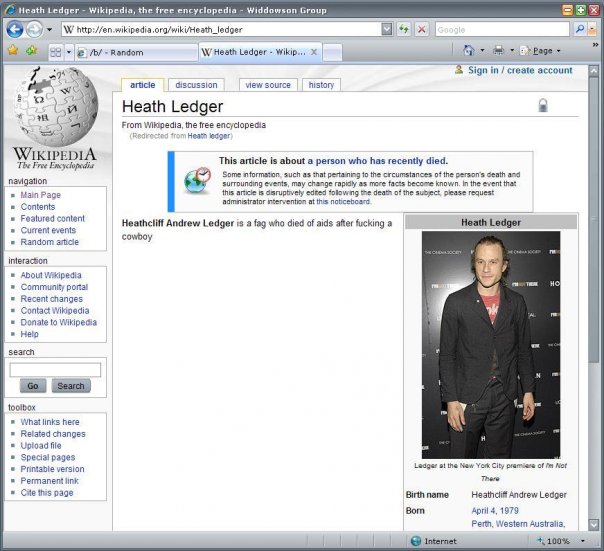Click the address bar URL field
The height and width of the screenshot is (551, 604).
tap(221, 30)
